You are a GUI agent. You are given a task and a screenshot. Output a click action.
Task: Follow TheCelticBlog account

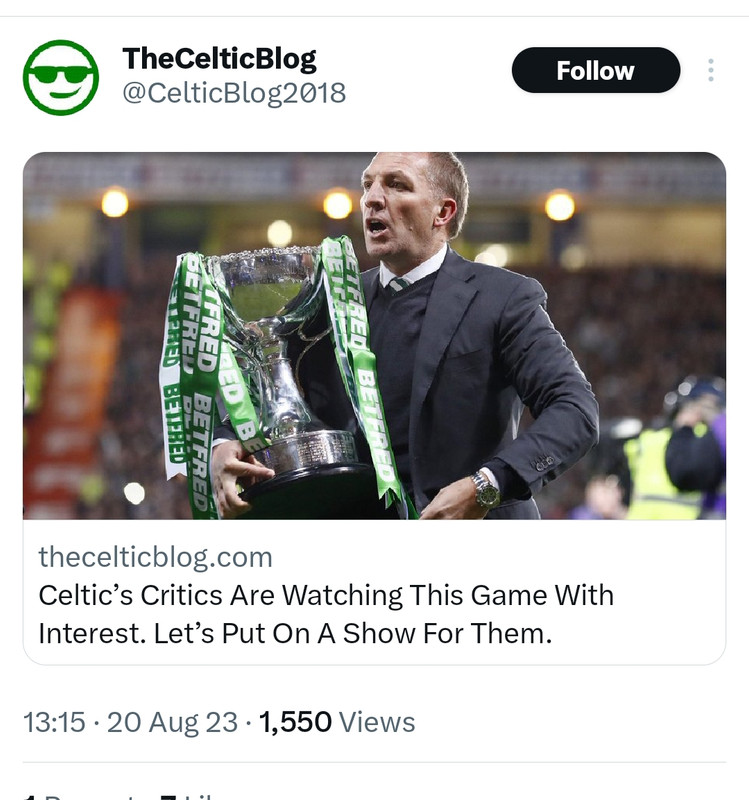pyautogui.click(x=595, y=70)
